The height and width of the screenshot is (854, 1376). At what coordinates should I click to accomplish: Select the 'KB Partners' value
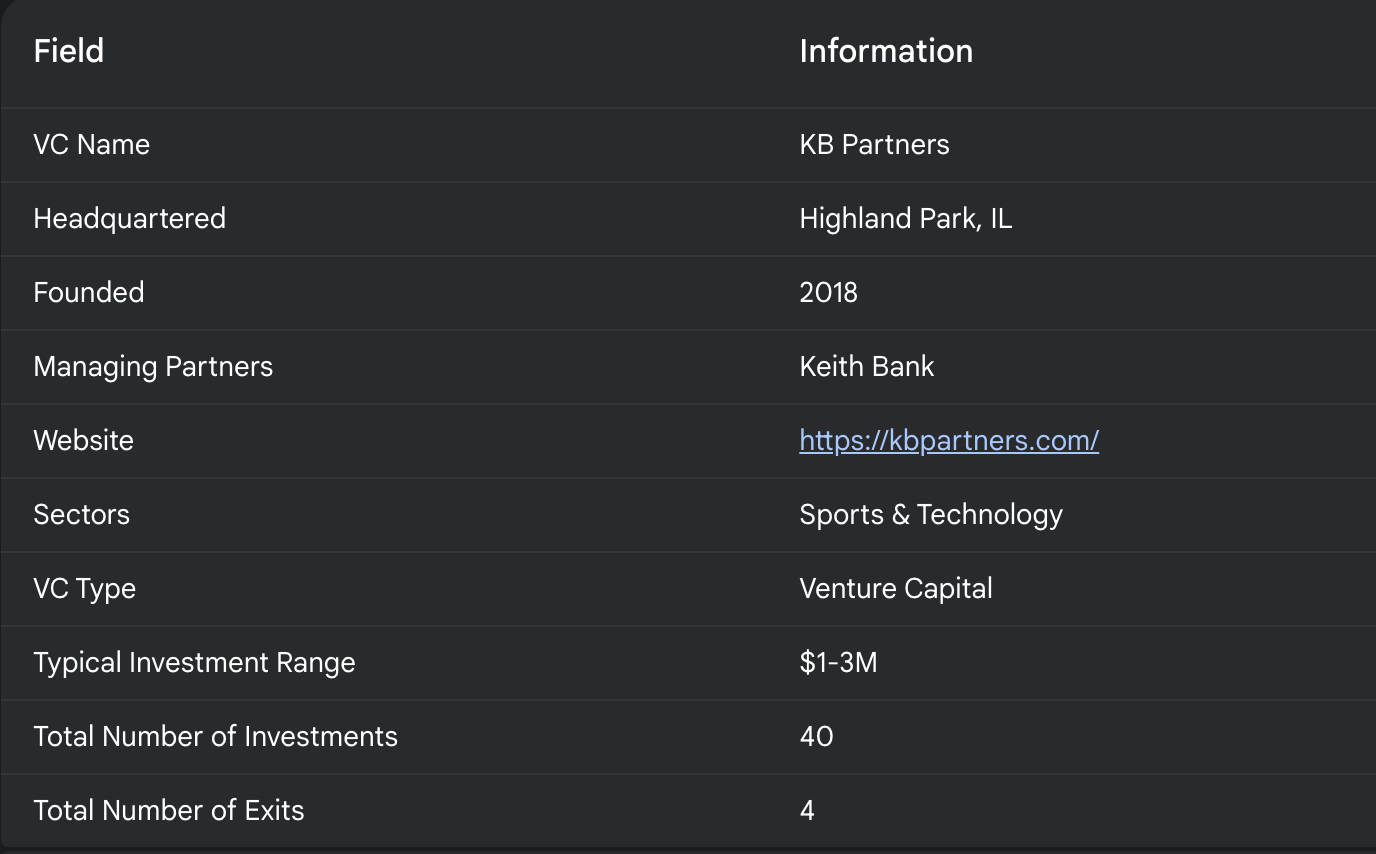click(x=874, y=144)
